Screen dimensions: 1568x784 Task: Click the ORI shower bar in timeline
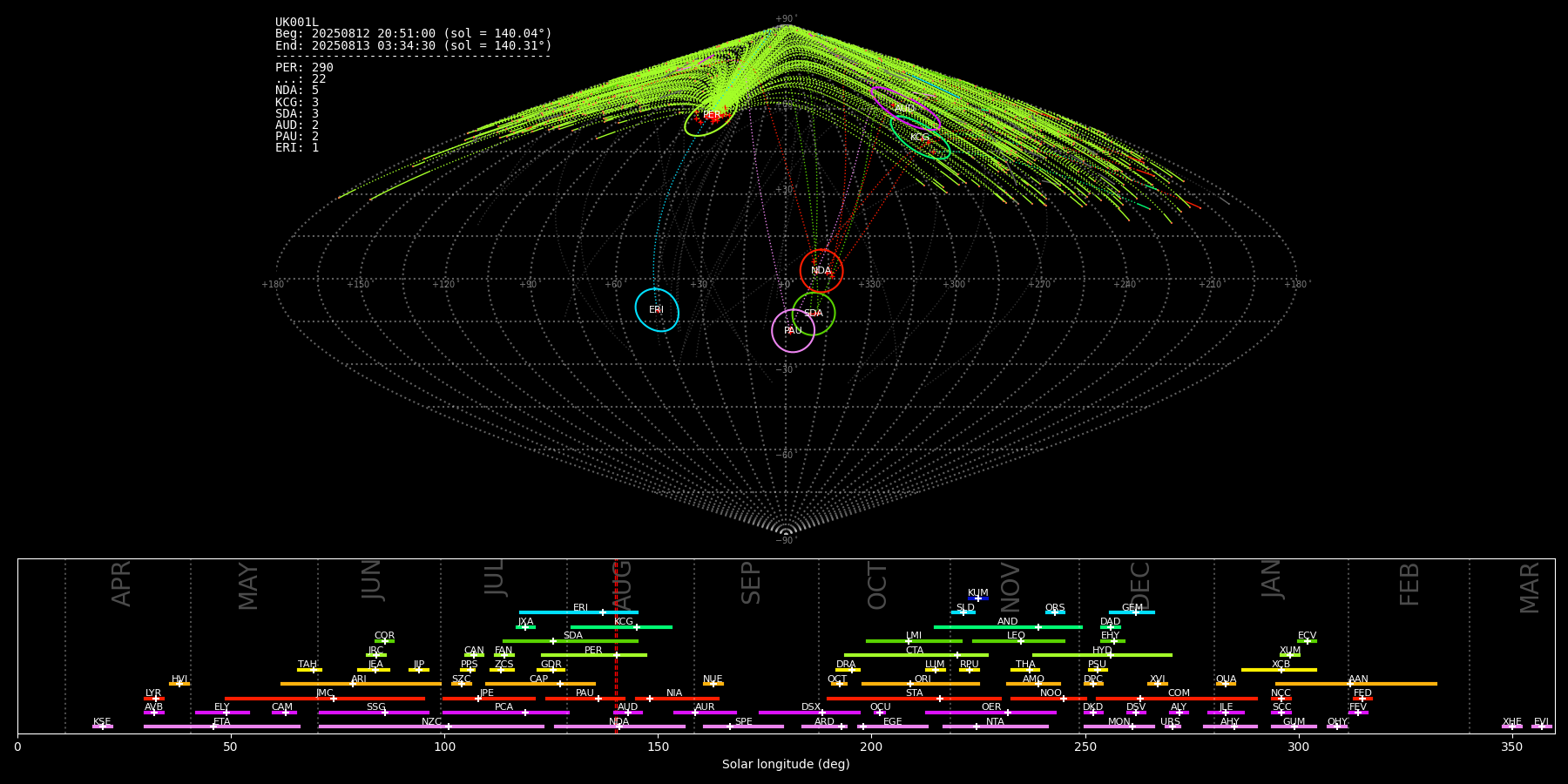tap(921, 684)
